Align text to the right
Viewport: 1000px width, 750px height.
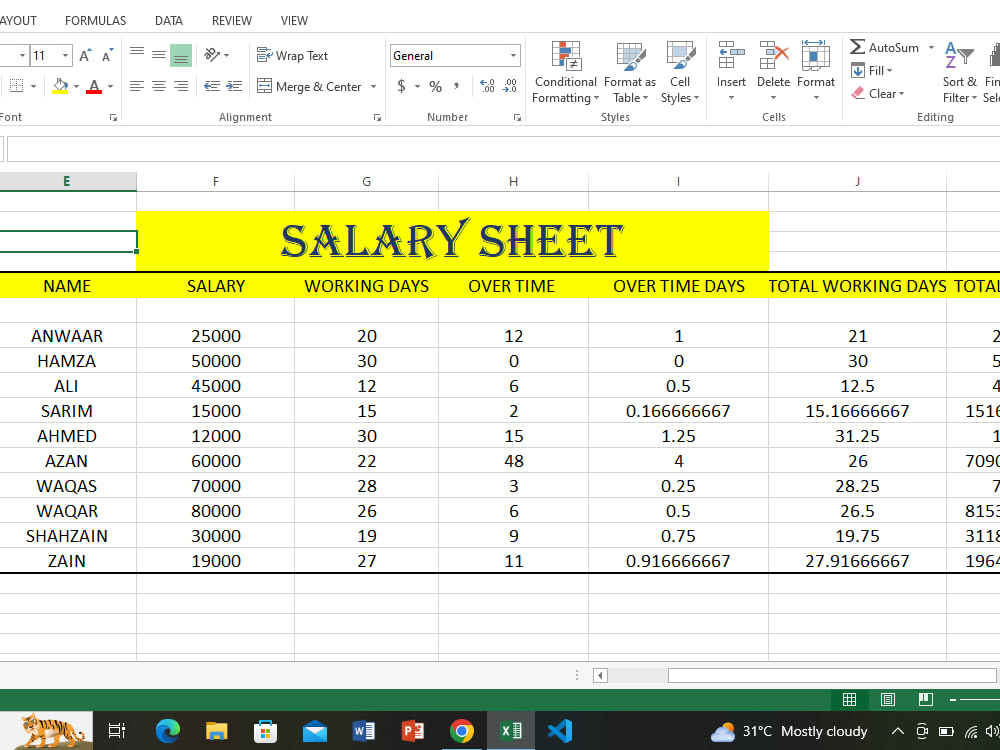[181, 86]
